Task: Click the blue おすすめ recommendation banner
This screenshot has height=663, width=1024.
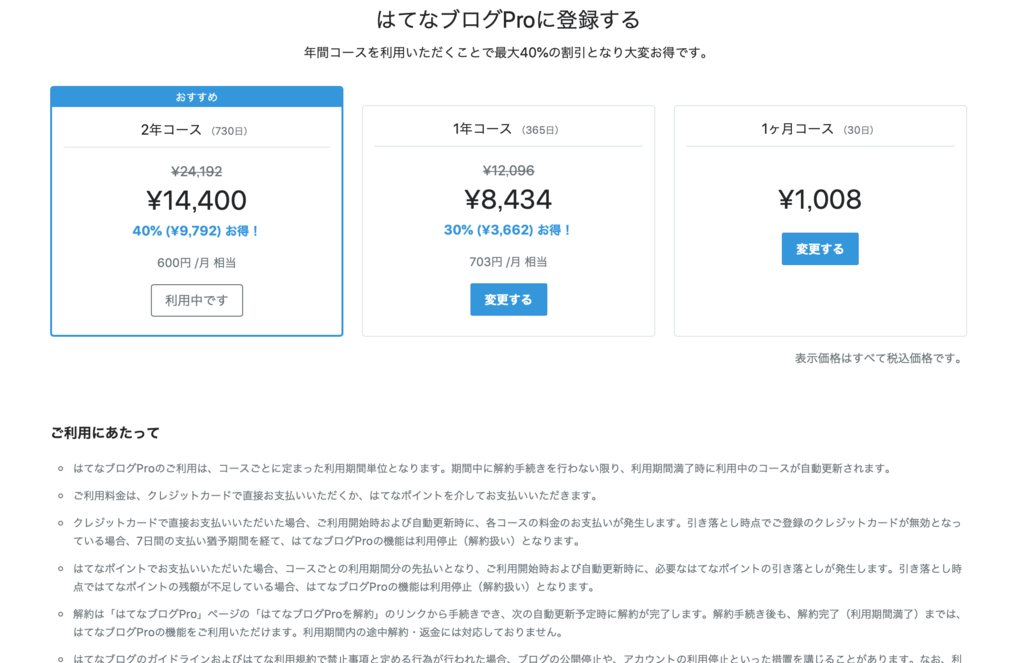Action: (196, 96)
